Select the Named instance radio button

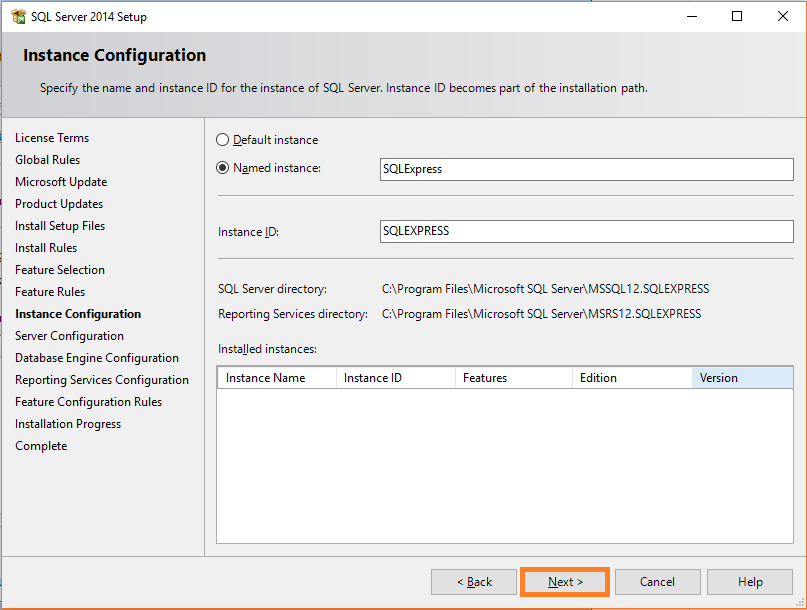[x=222, y=168]
